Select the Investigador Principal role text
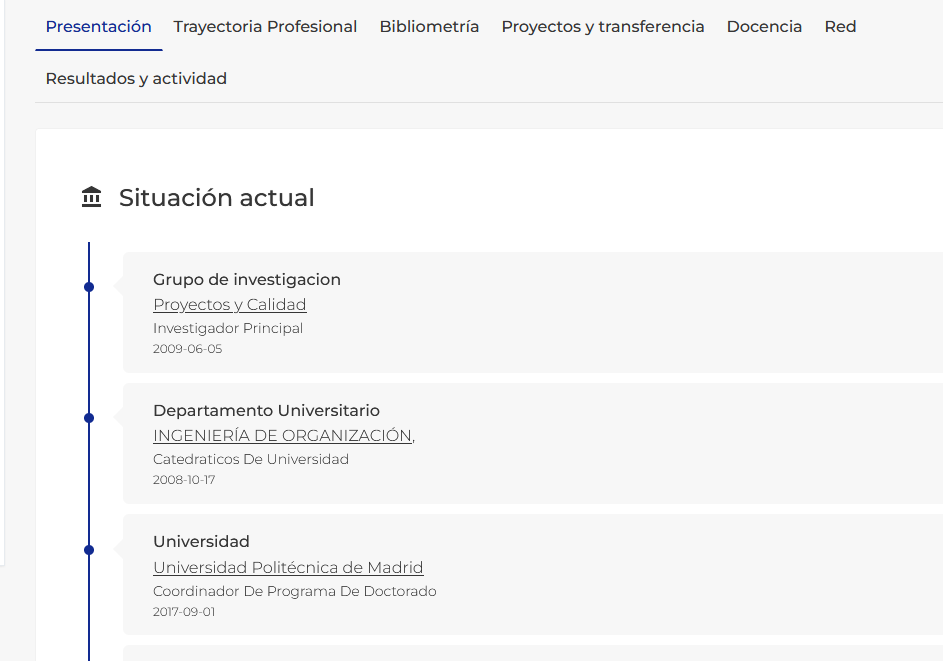Viewport: 943px width, 661px height. click(228, 328)
